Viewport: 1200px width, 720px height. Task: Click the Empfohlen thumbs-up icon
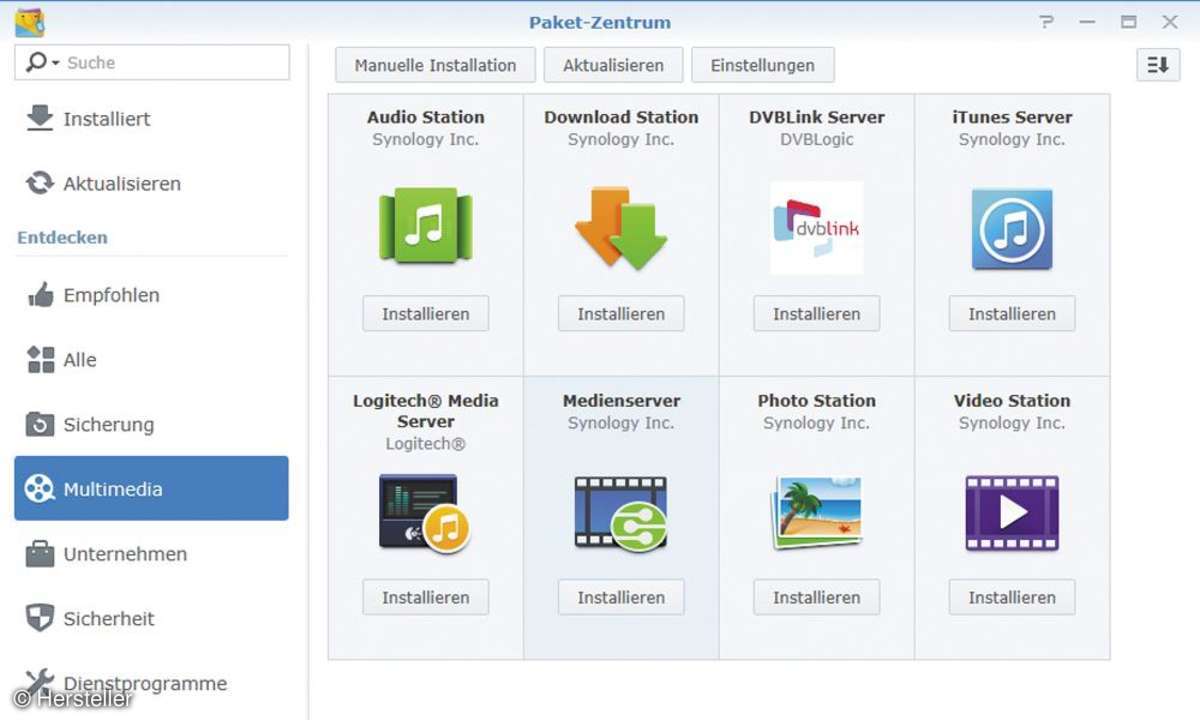pyautogui.click(x=40, y=295)
